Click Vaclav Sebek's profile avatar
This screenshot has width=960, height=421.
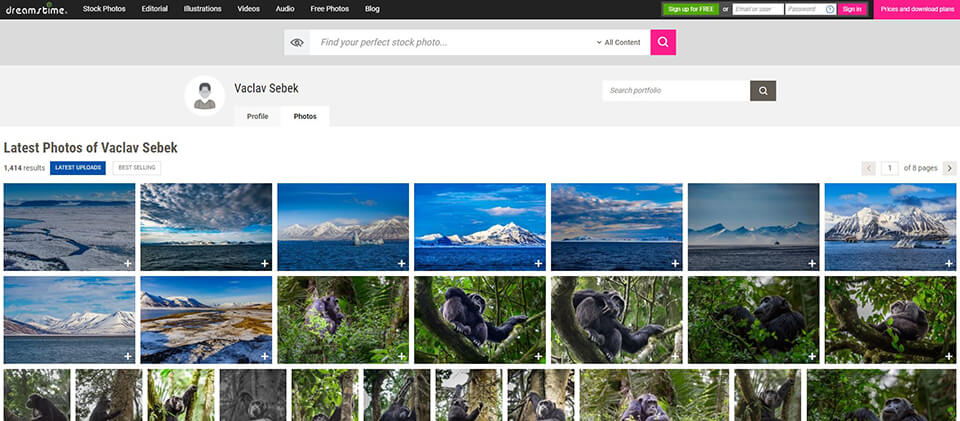point(204,96)
